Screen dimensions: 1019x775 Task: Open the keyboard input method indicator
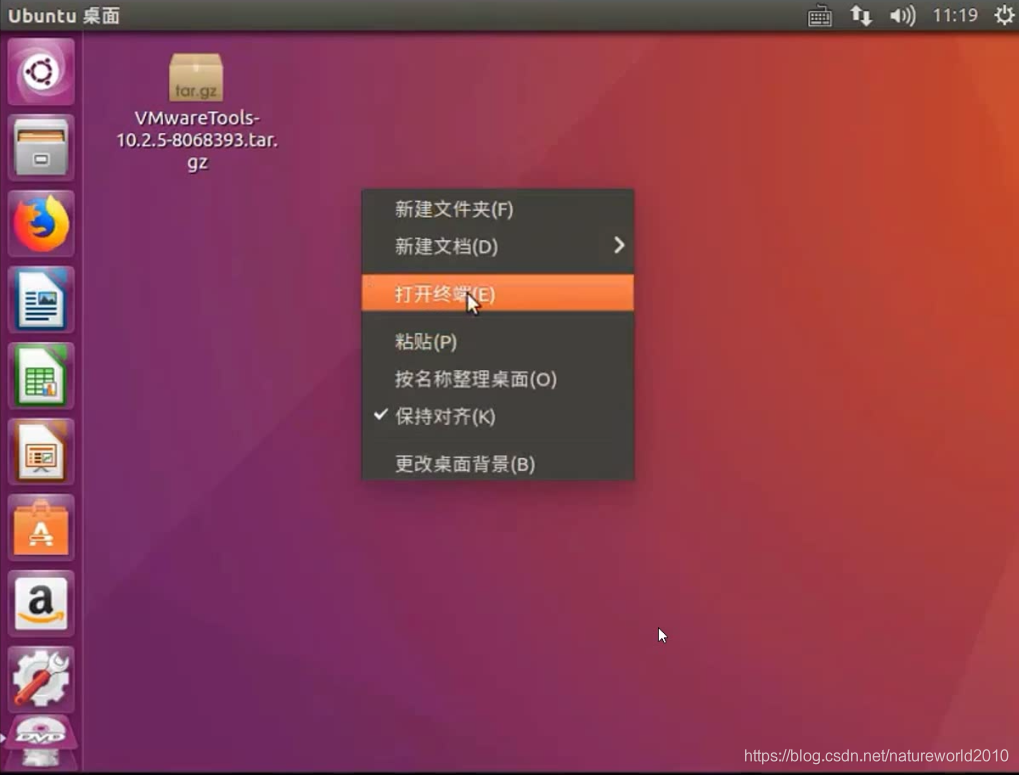[819, 16]
